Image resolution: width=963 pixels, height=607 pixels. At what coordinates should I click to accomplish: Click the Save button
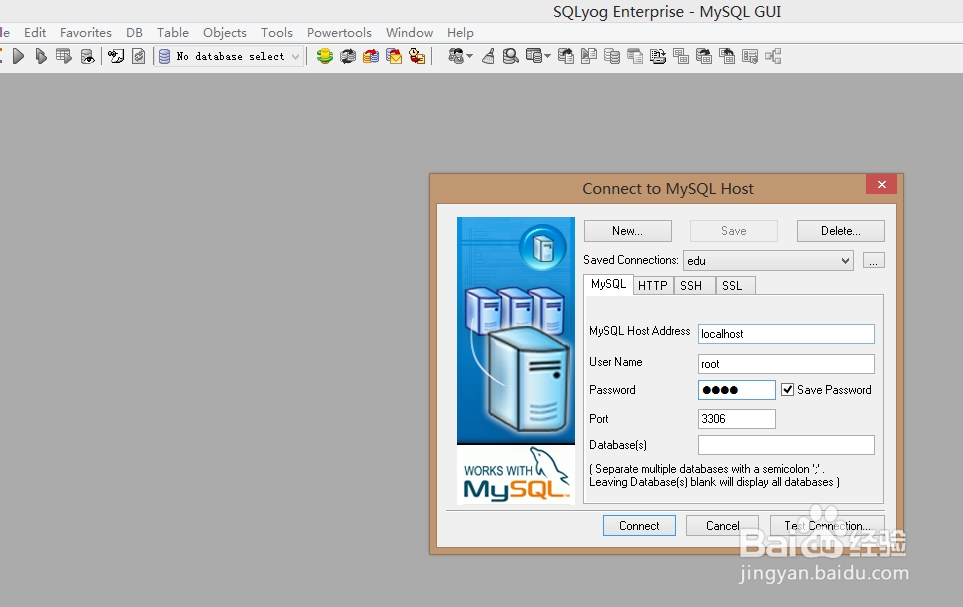pyautogui.click(x=734, y=231)
